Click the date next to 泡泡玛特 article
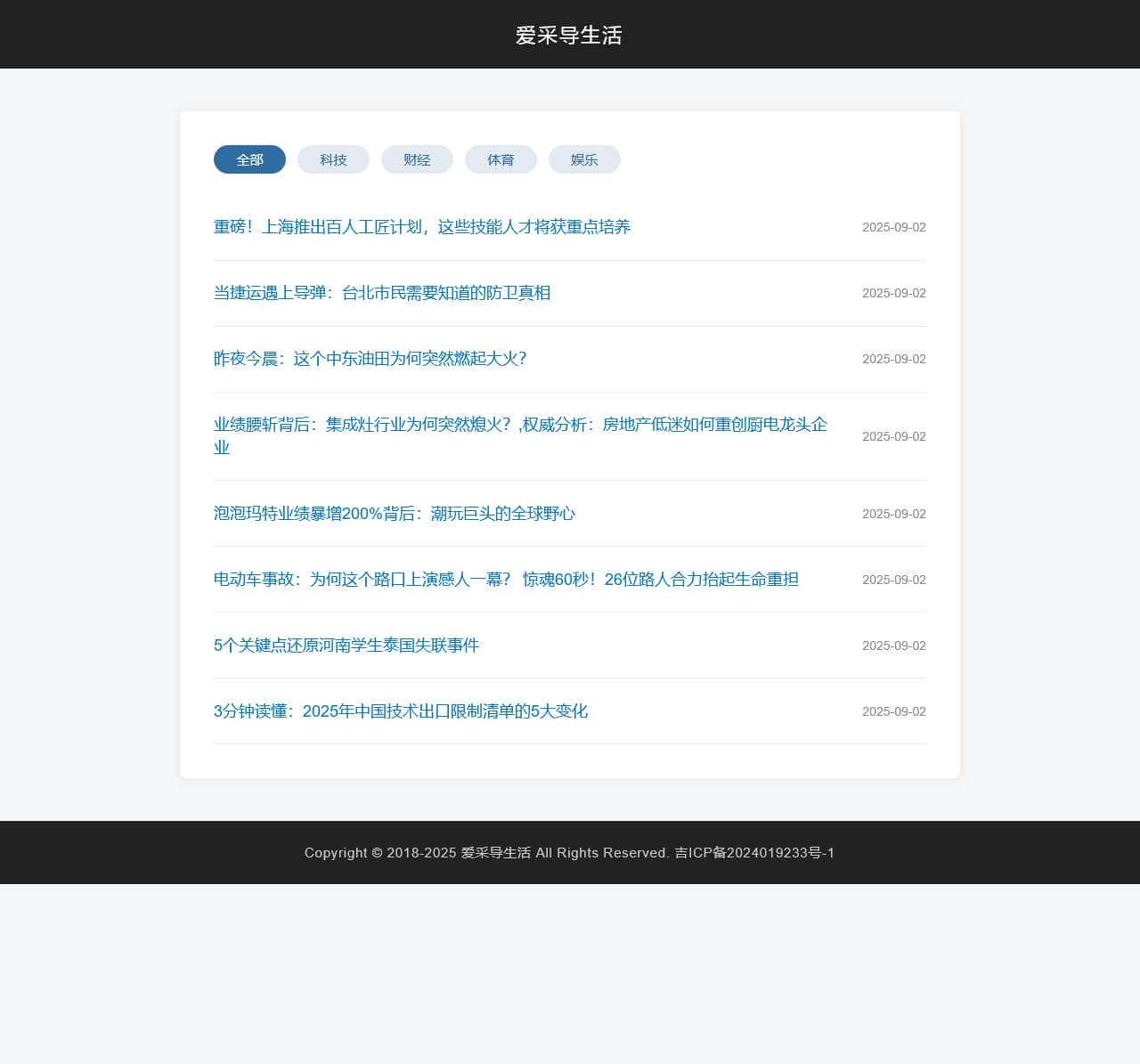Viewport: 1140px width, 1064px height. 893,514
